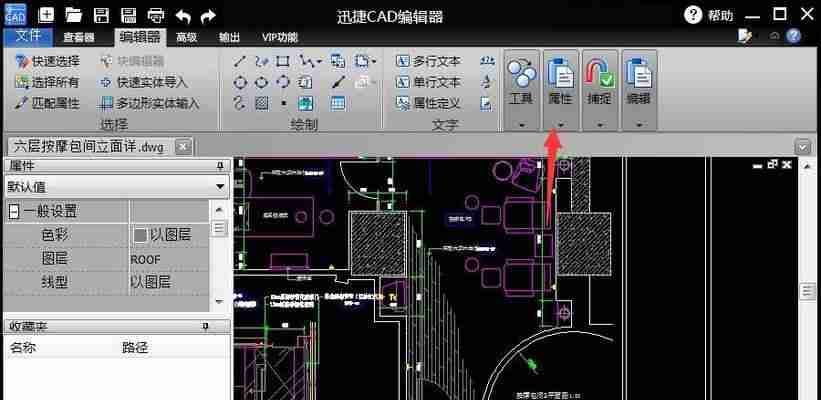Toggle the pin on the 属性 panel
The height and width of the screenshot is (400, 821).
220,166
